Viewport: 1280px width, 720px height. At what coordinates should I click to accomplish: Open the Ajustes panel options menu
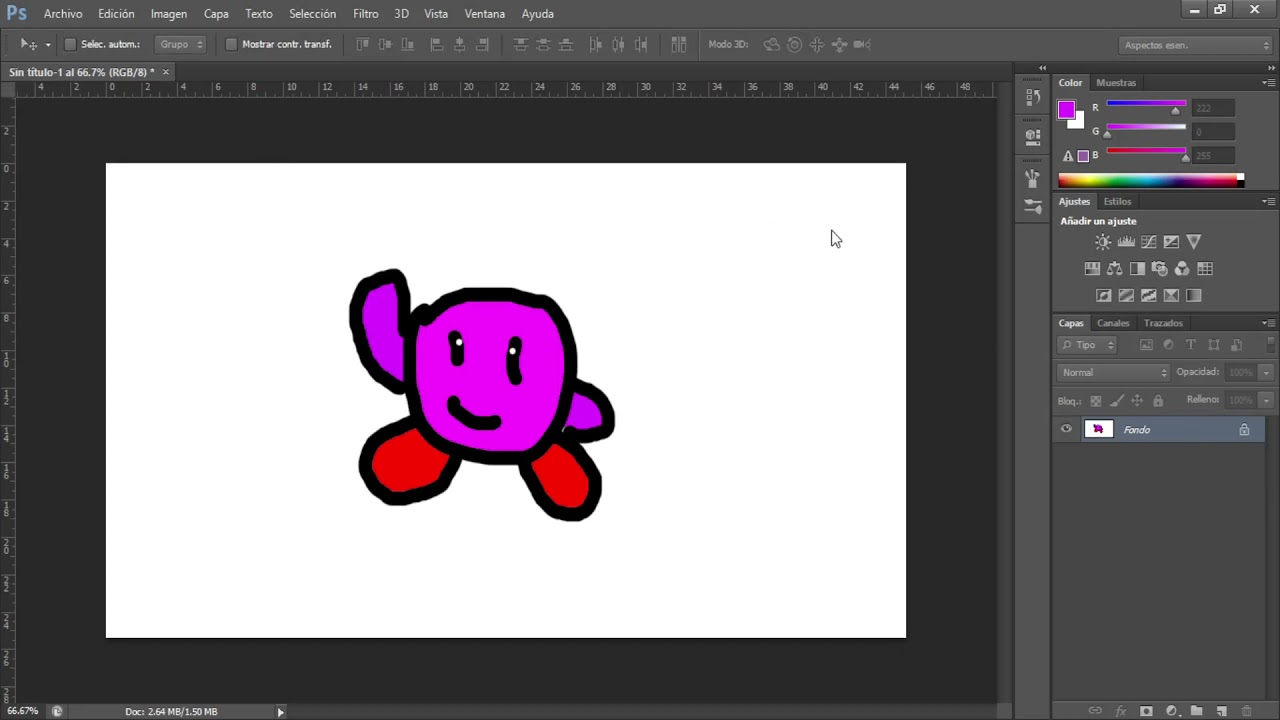[1268, 202]
